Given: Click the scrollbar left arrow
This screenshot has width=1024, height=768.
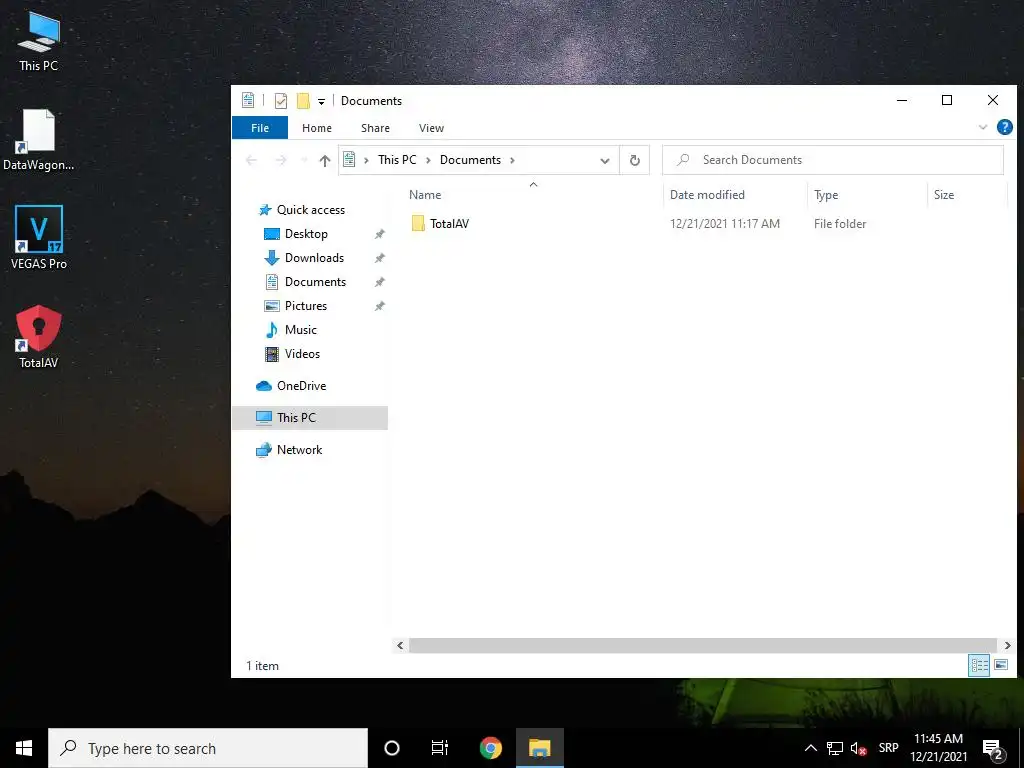Looking at the screenshot, I should [x=400, y=645].
